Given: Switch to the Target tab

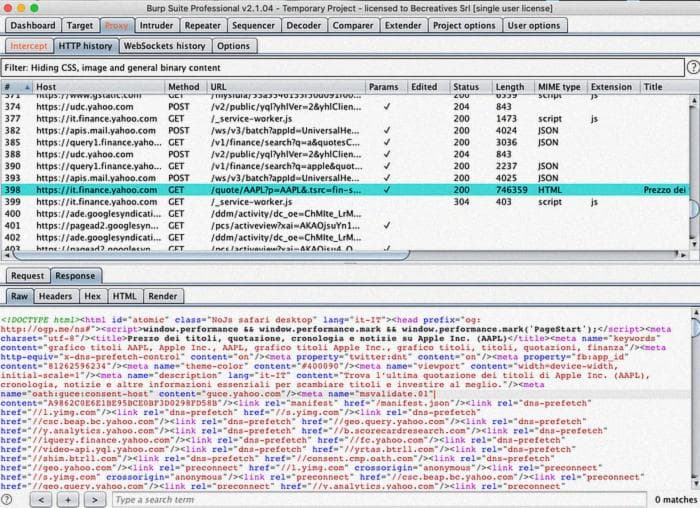Looking at the screenshot, I should pos(80,25).
